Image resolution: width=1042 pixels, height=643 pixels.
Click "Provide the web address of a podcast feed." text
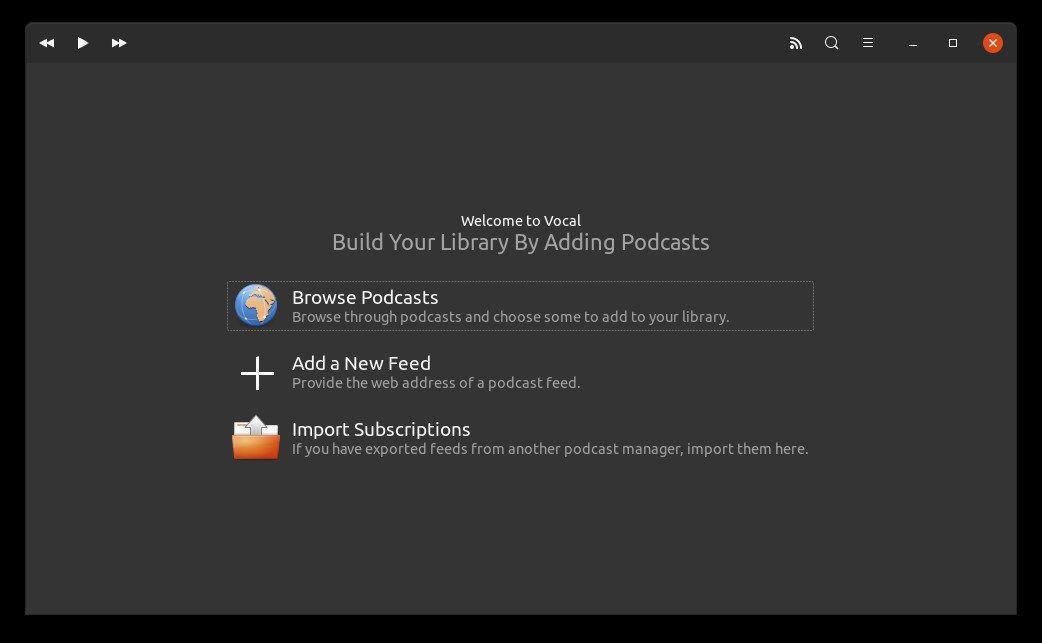[436, 383]
